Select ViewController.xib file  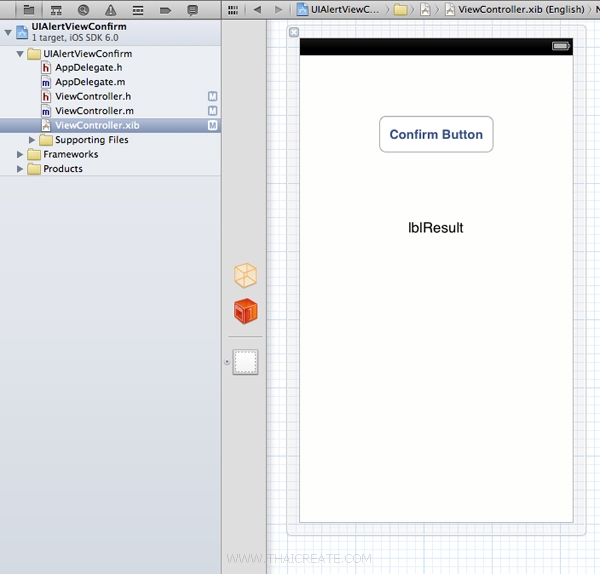110,126
